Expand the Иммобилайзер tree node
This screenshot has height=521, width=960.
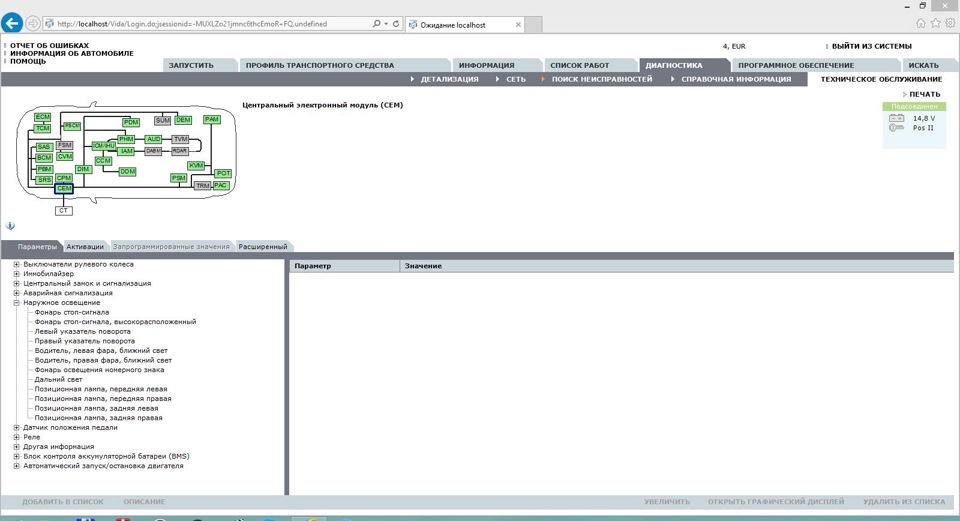click(x=17, y=274)
